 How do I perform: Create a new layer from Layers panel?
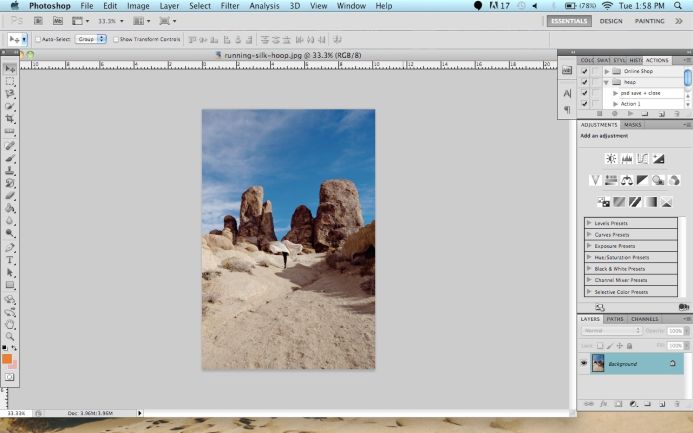[661, 404]
